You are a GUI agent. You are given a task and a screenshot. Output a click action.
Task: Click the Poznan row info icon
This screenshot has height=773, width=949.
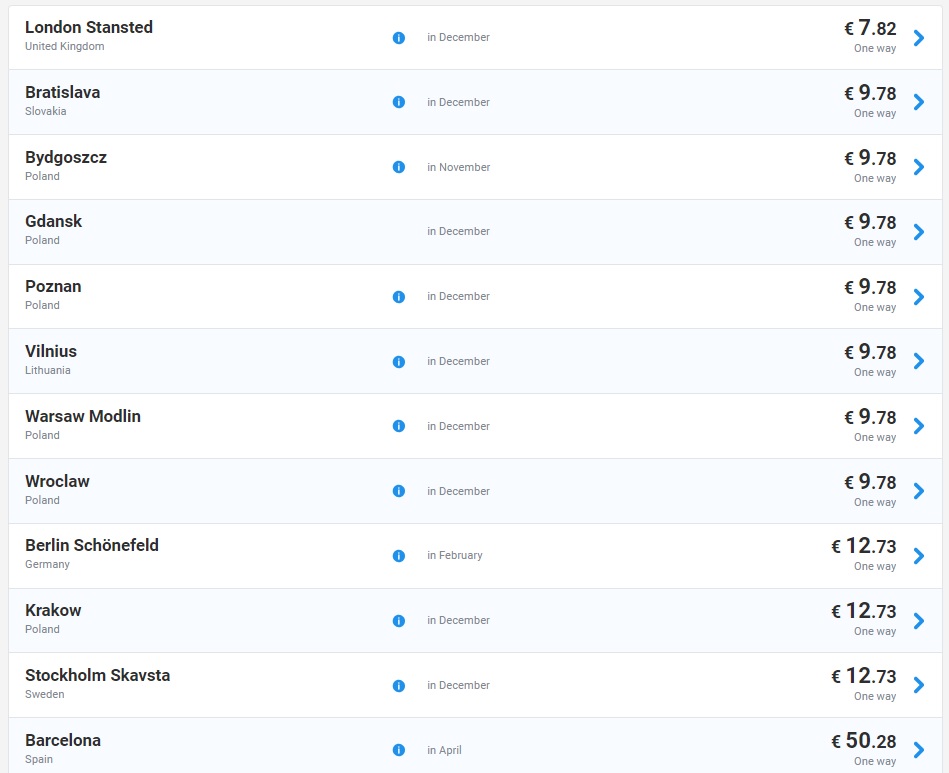tap(399, 297)
